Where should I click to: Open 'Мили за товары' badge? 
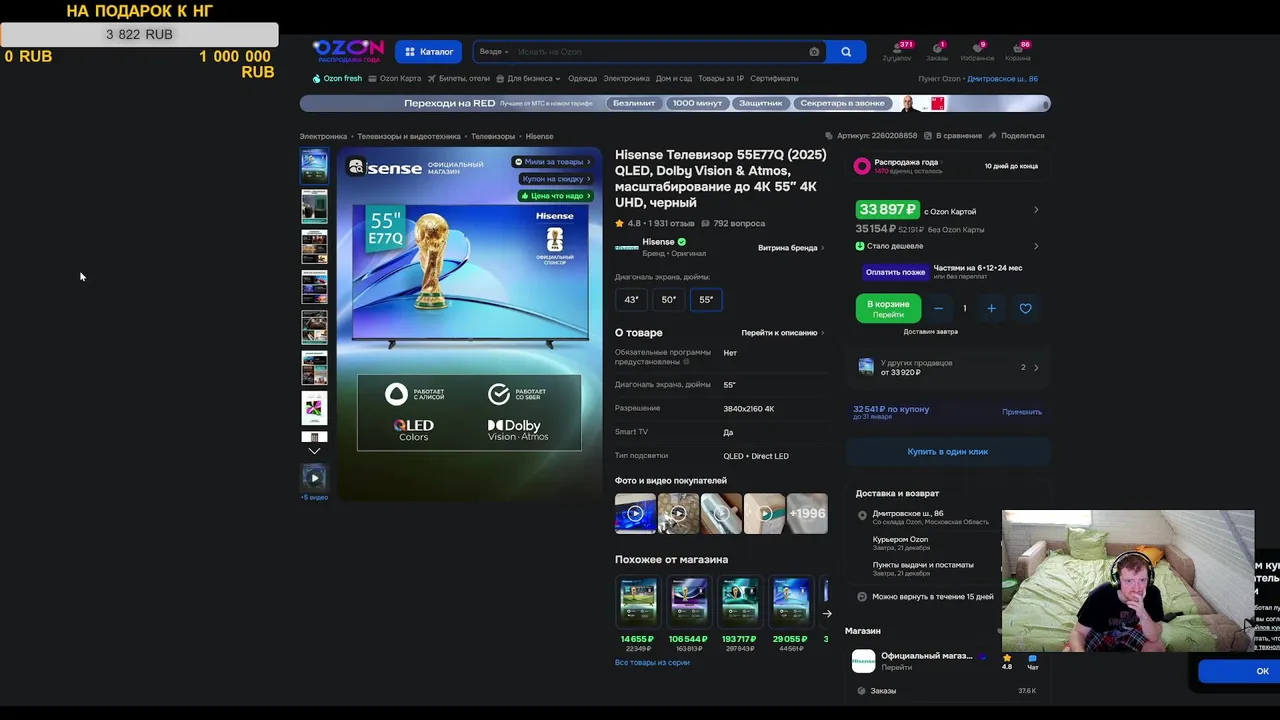tap(552, 162)
